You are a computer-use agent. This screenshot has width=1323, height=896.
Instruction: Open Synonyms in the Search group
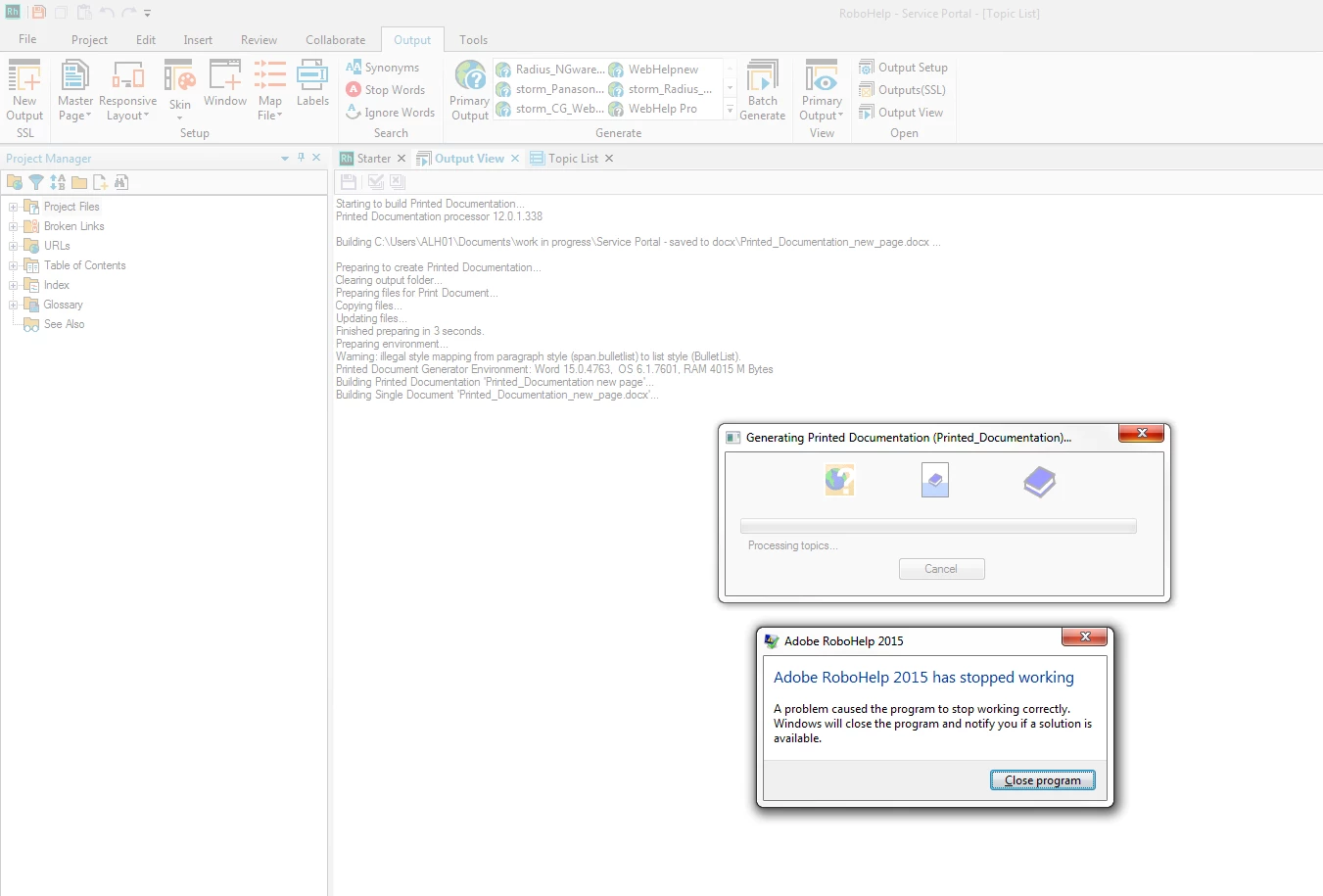383,68
